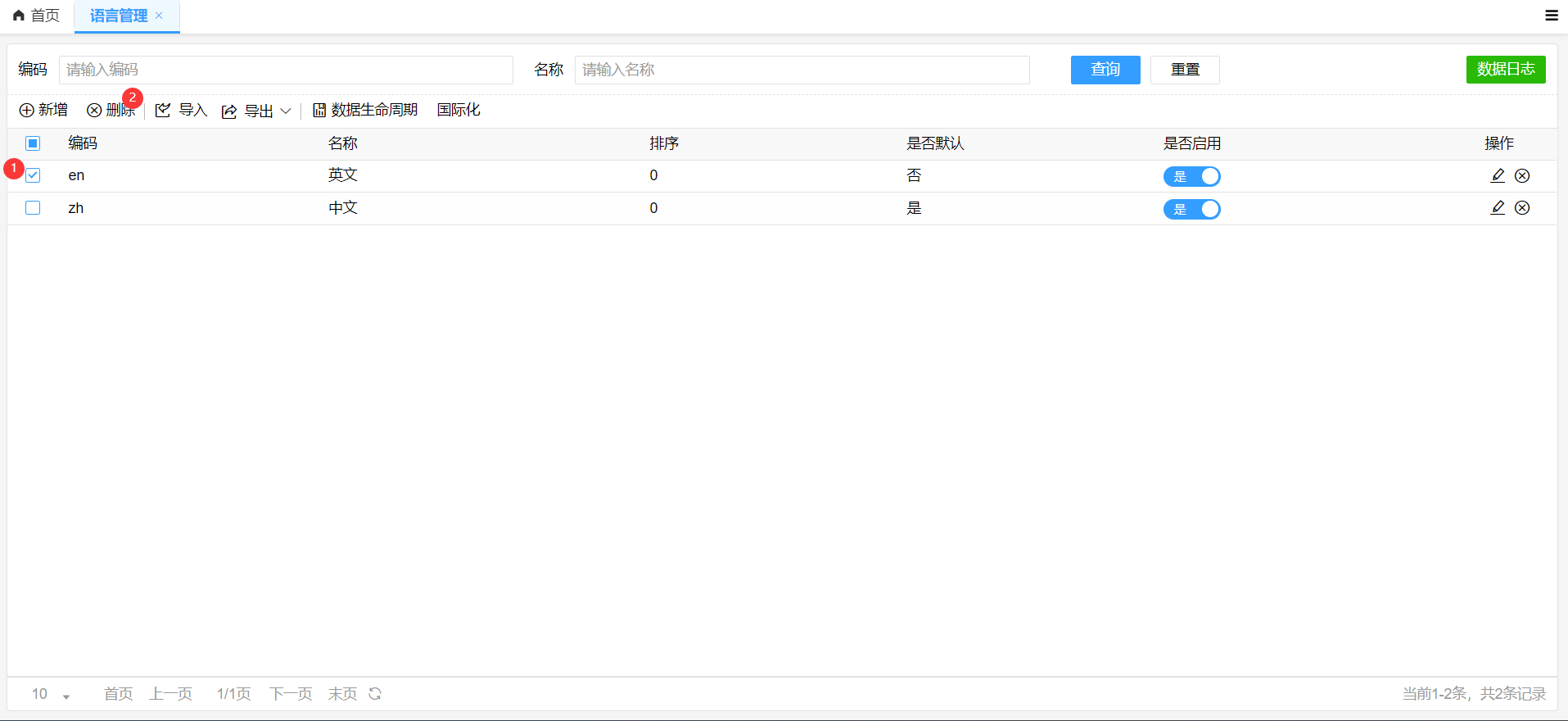Viewport: 1568px width, 721px height.
Task: Click the 导入 import icon
Action: click(163, 111)
